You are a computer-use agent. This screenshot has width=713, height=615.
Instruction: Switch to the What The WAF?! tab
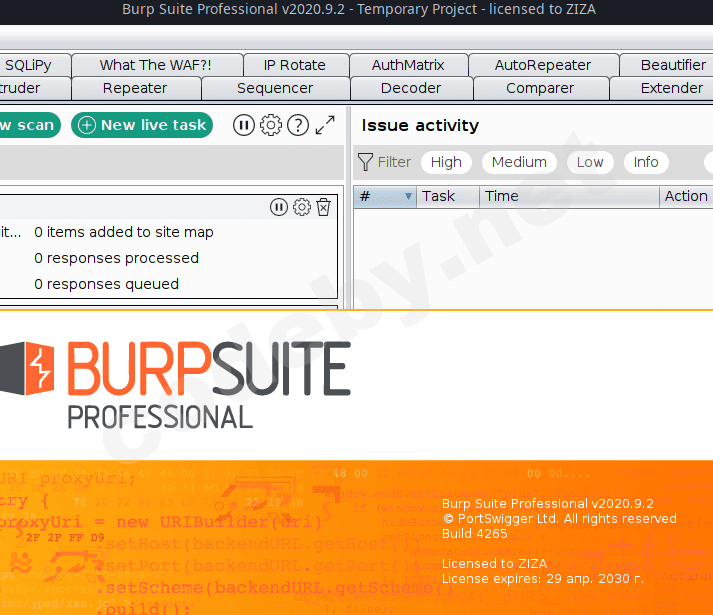click(157, 65)
